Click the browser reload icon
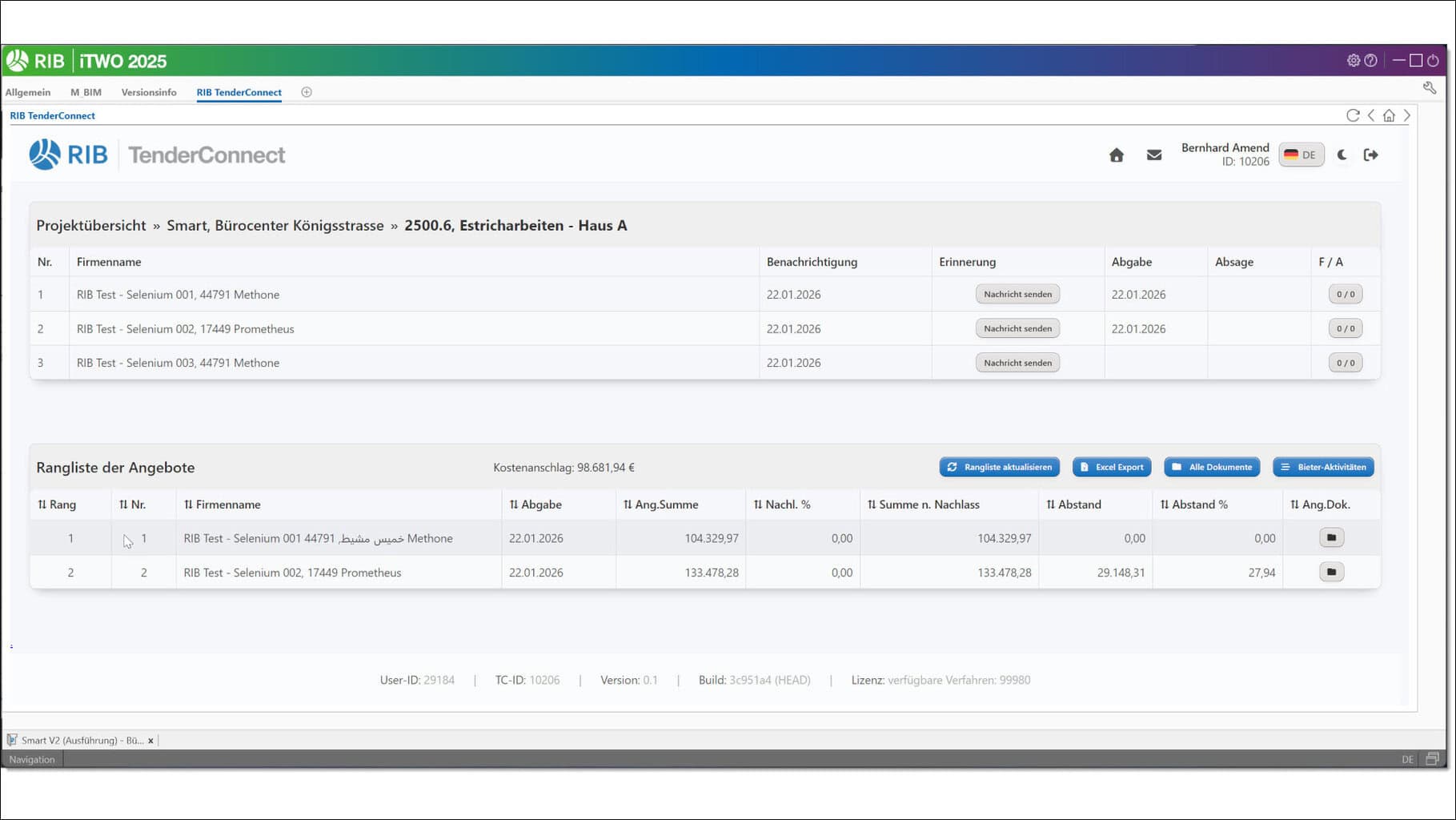 pos(1353,115)
